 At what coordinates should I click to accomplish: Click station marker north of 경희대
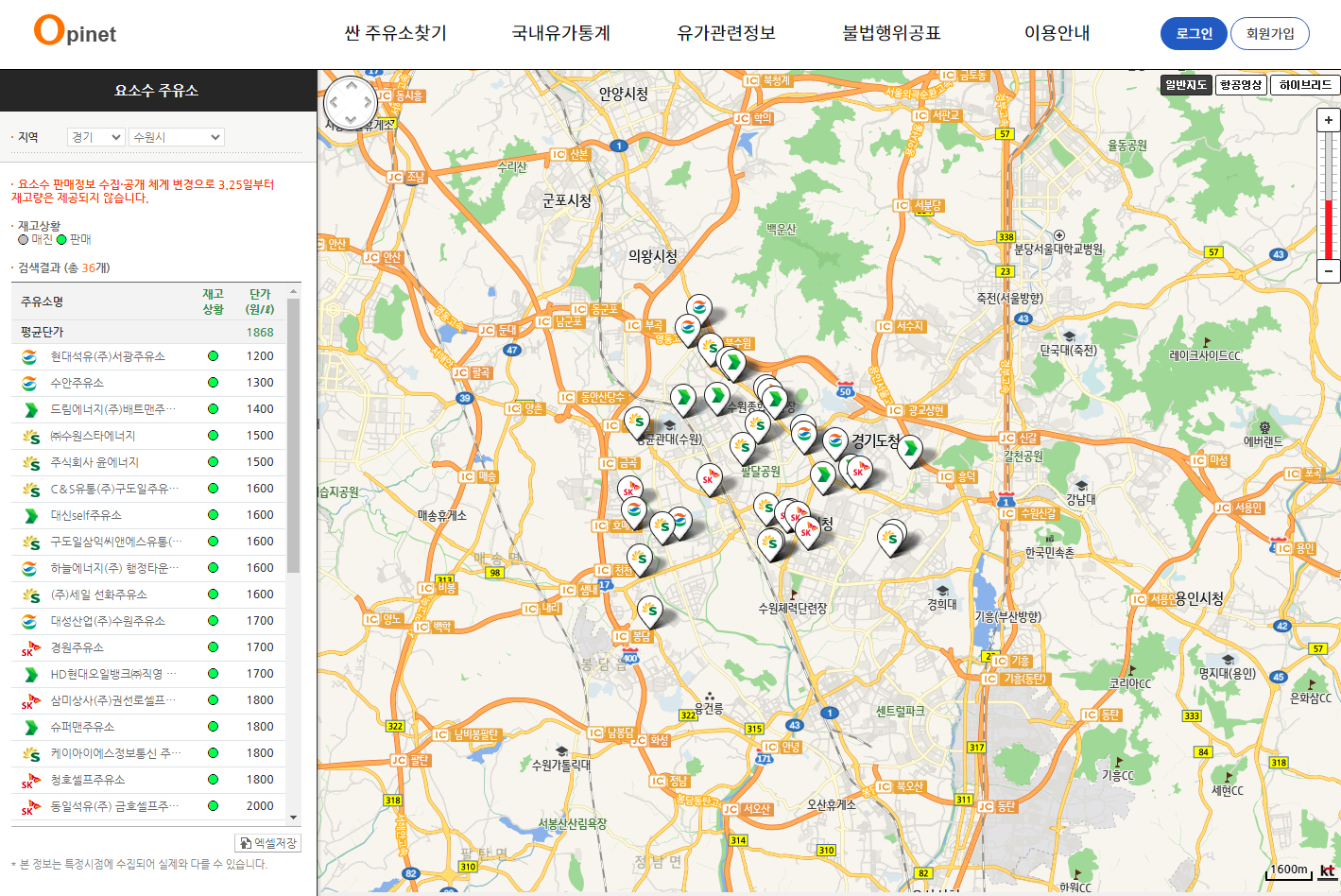[x=891, y=537]
